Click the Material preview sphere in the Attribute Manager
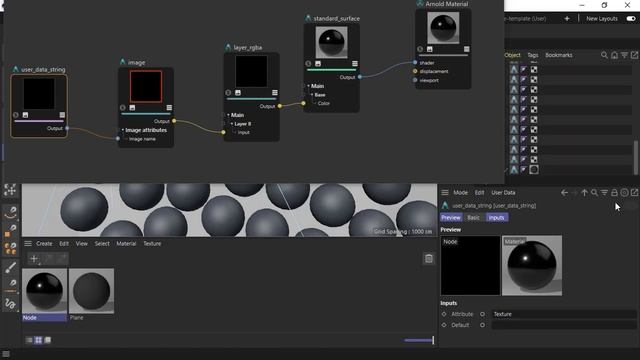Screen dimensions: 640x360 coord(532,266)
